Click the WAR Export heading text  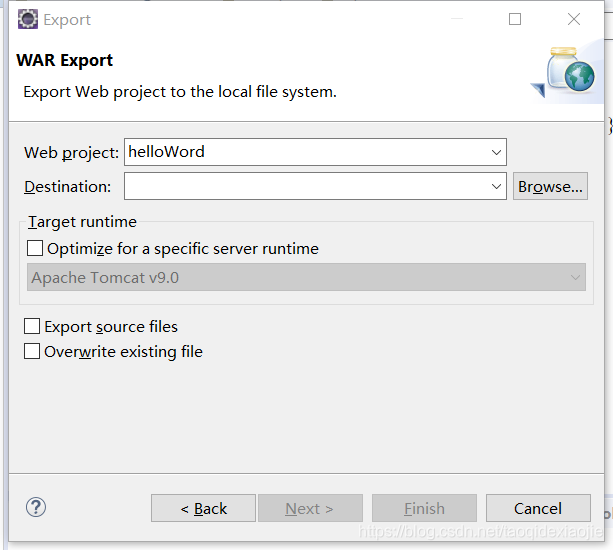pos(65,61)
